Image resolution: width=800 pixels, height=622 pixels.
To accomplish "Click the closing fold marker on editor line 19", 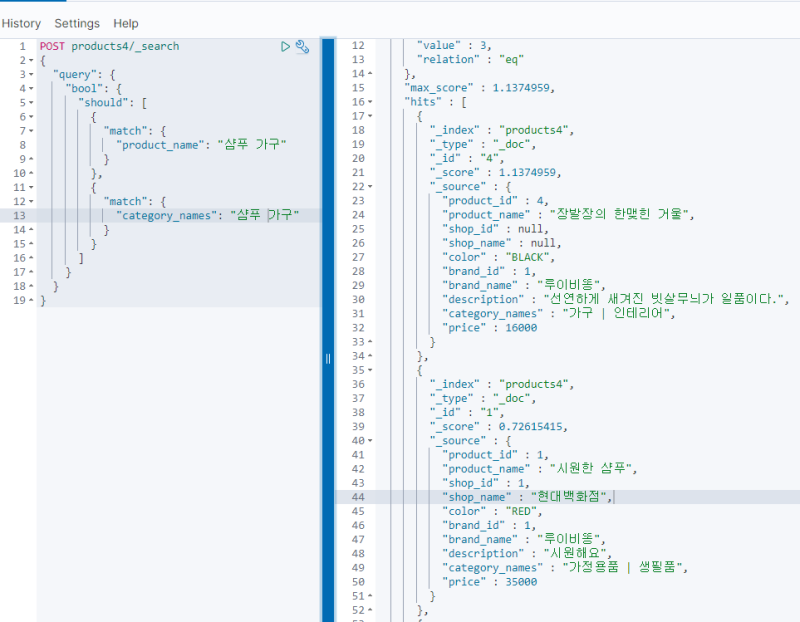I will coord(31,301).
